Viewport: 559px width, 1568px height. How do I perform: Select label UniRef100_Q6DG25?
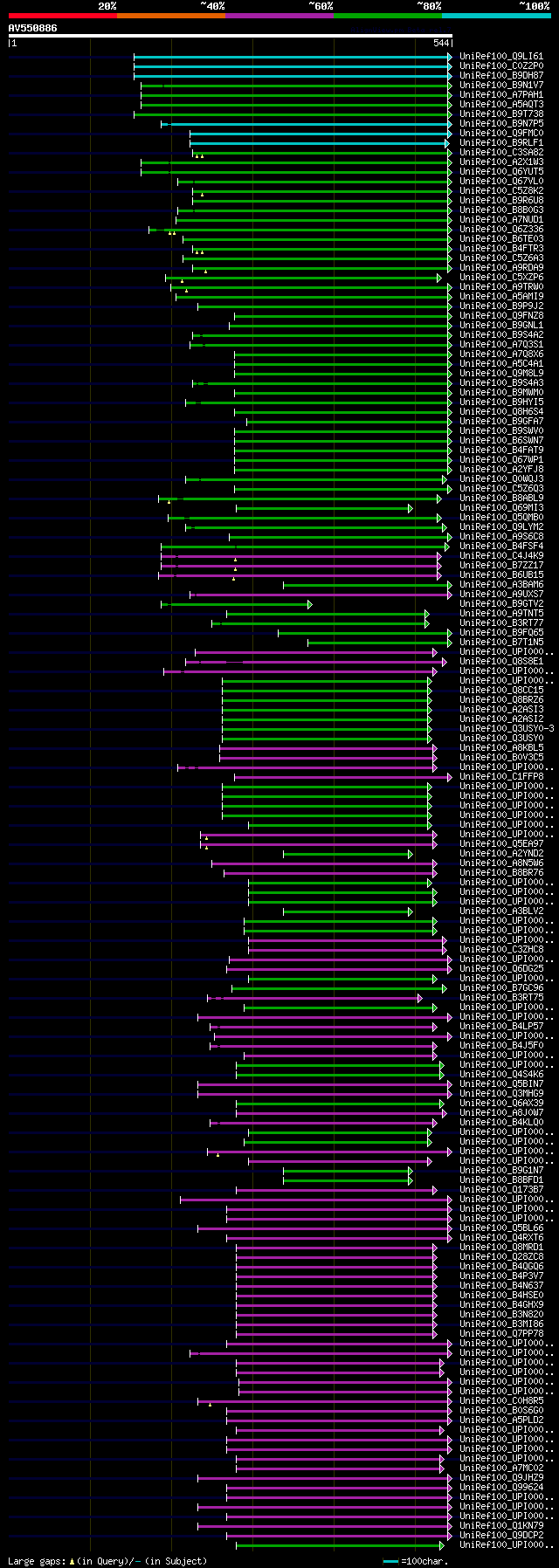(501, 969)
